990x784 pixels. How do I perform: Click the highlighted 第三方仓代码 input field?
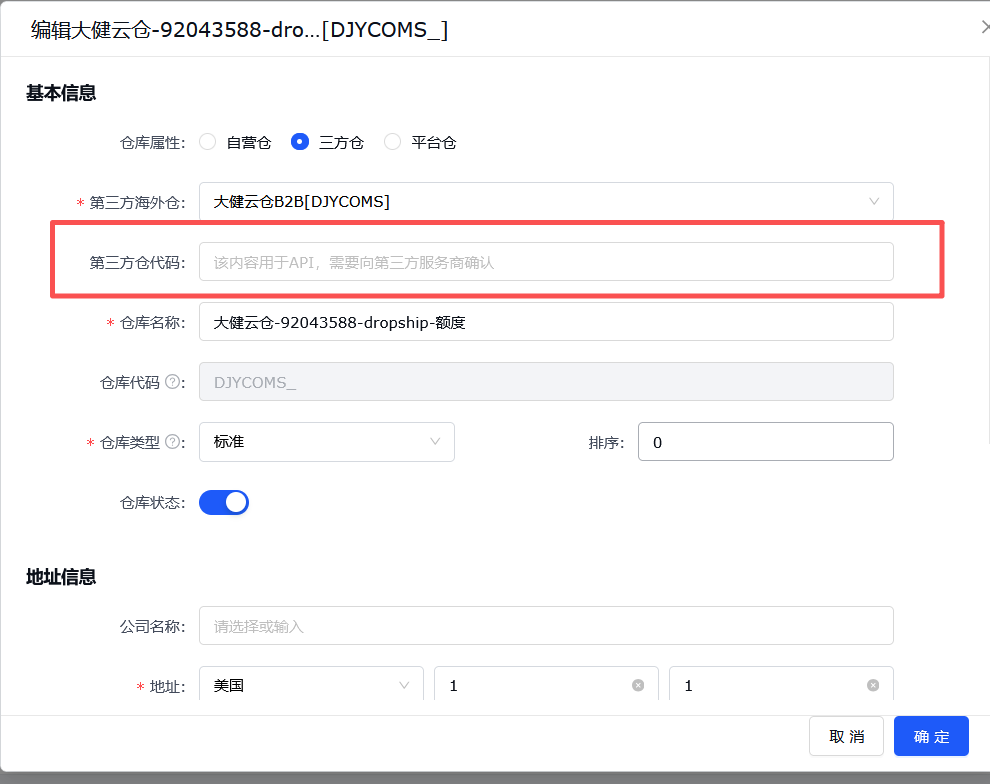pyautogui.click(x=545, y=261)
